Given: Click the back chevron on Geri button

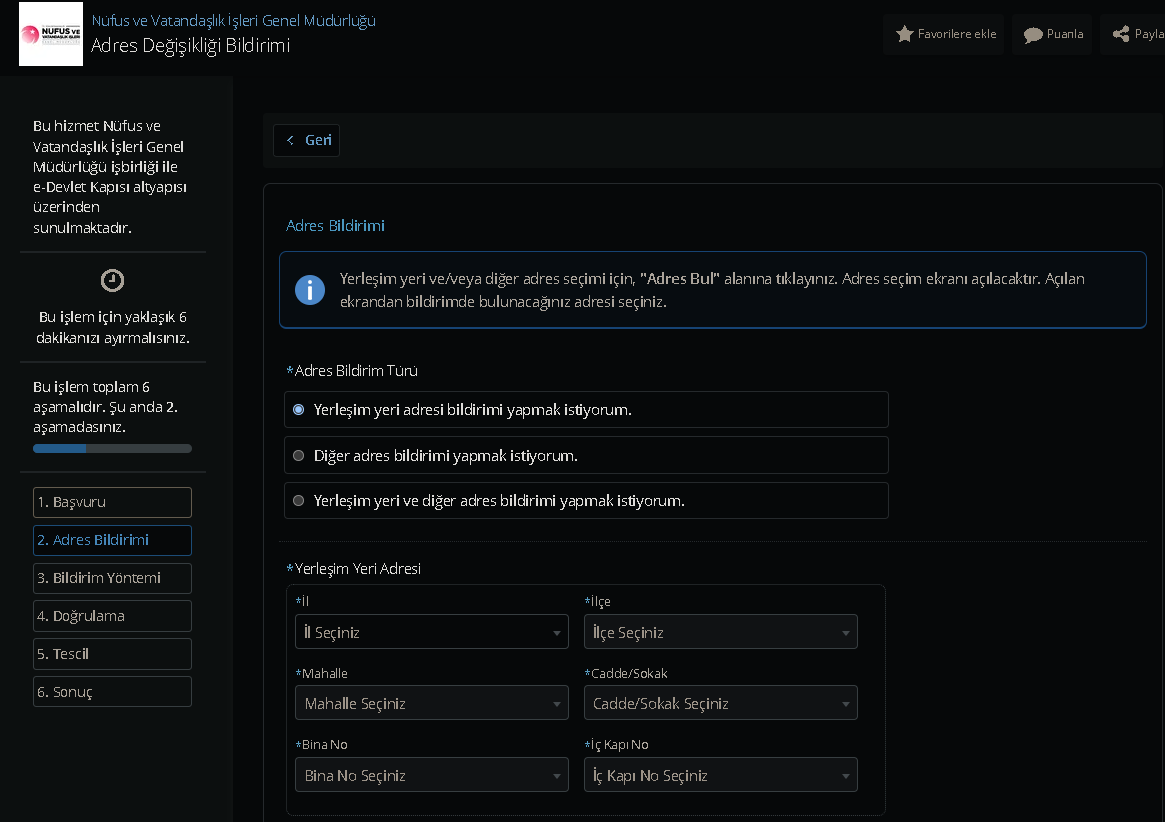Looking at the screenshot, I should pyautogui.click(x=290, y=140).
